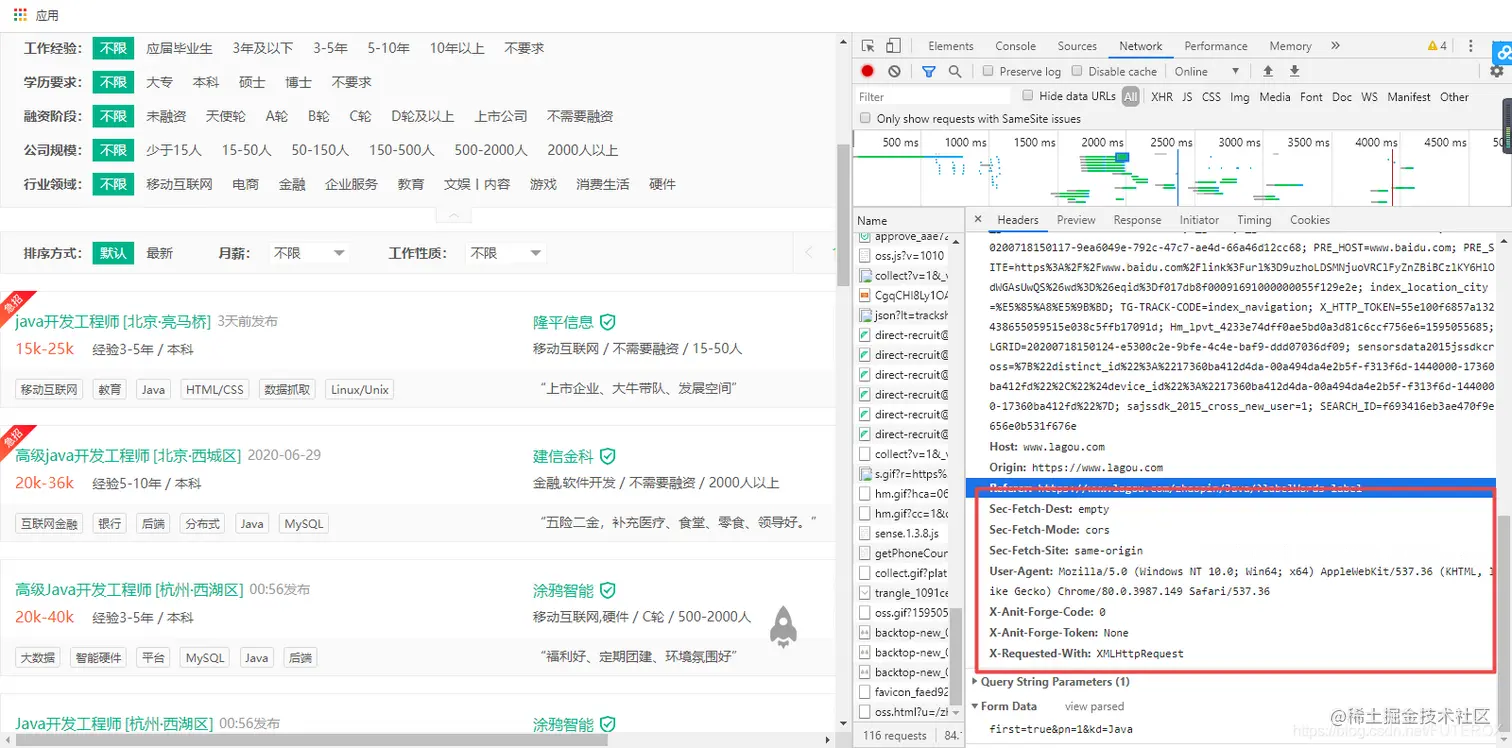Expand the Query String Parameters section

[975, 681]
